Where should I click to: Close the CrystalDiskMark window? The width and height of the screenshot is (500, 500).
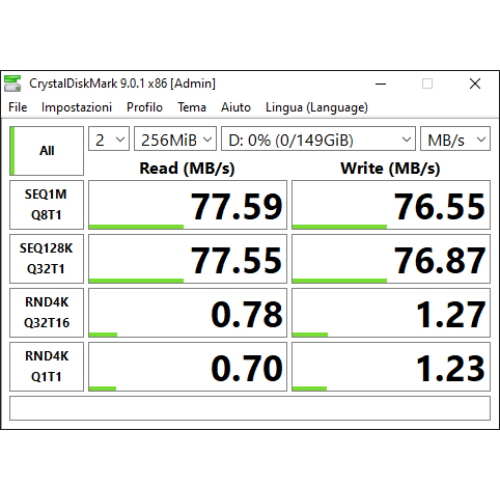click(475, 84)
